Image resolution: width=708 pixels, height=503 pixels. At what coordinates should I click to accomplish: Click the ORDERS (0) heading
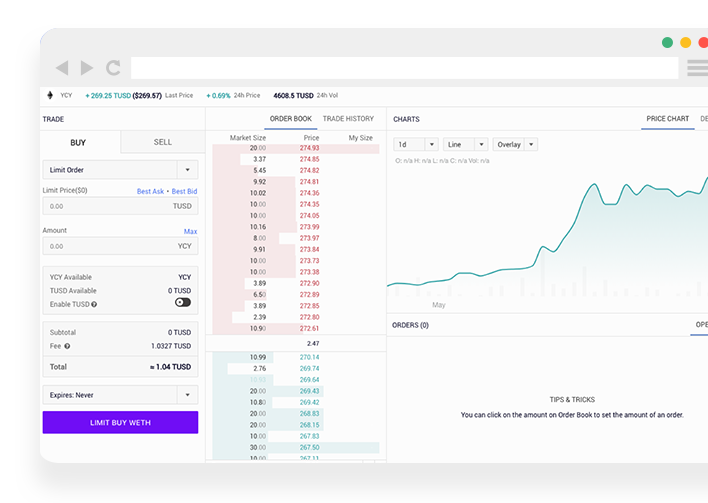point(410,325)
